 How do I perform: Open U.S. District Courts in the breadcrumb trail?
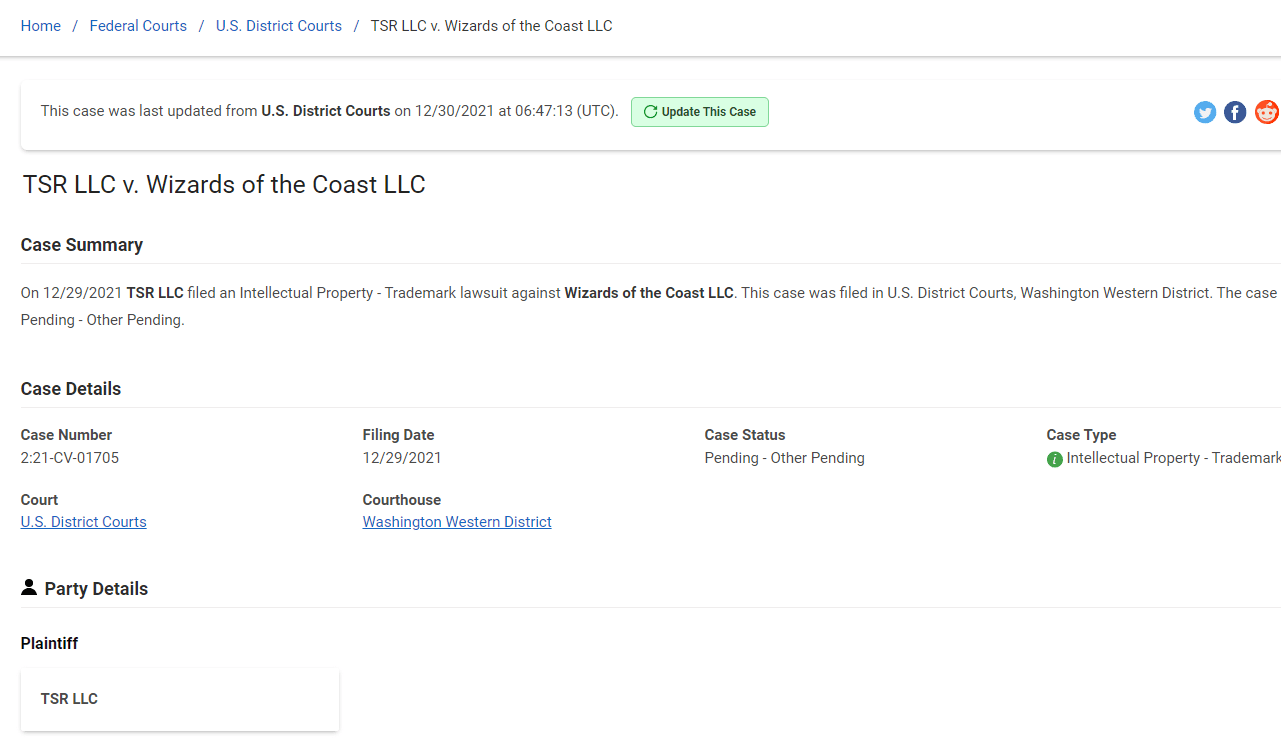pyautogui.click(x=279, y=26)
